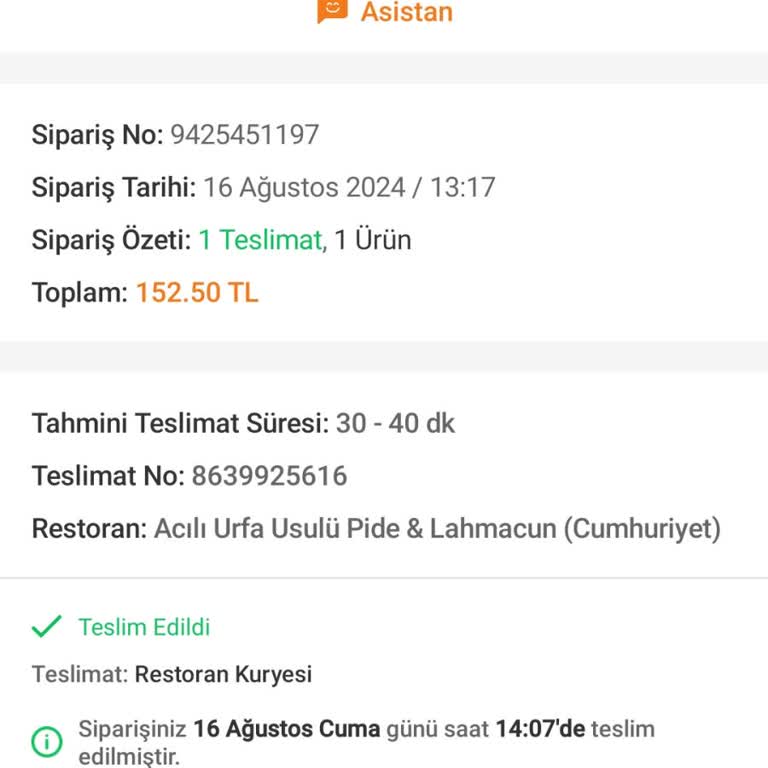Tap the "Restoran Kuryesi" delivery type
The image size is (768, 768).
223,674
